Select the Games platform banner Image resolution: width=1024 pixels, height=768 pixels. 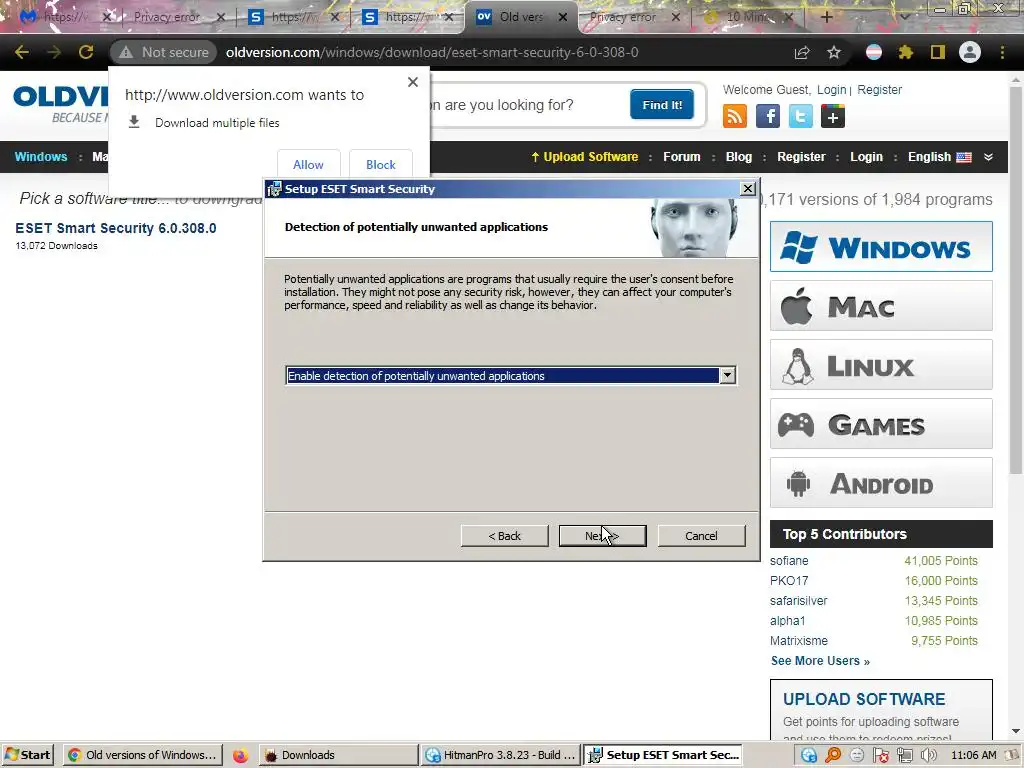[x=881, y=424]
